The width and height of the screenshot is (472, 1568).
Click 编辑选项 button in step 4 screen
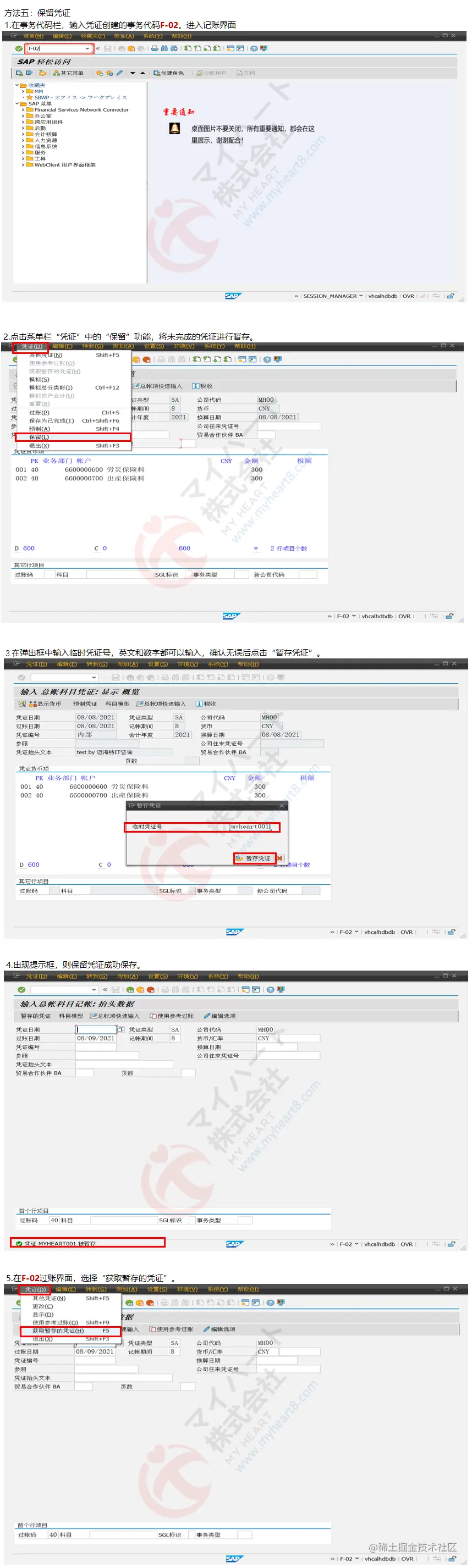click(x=219, y=1016)
